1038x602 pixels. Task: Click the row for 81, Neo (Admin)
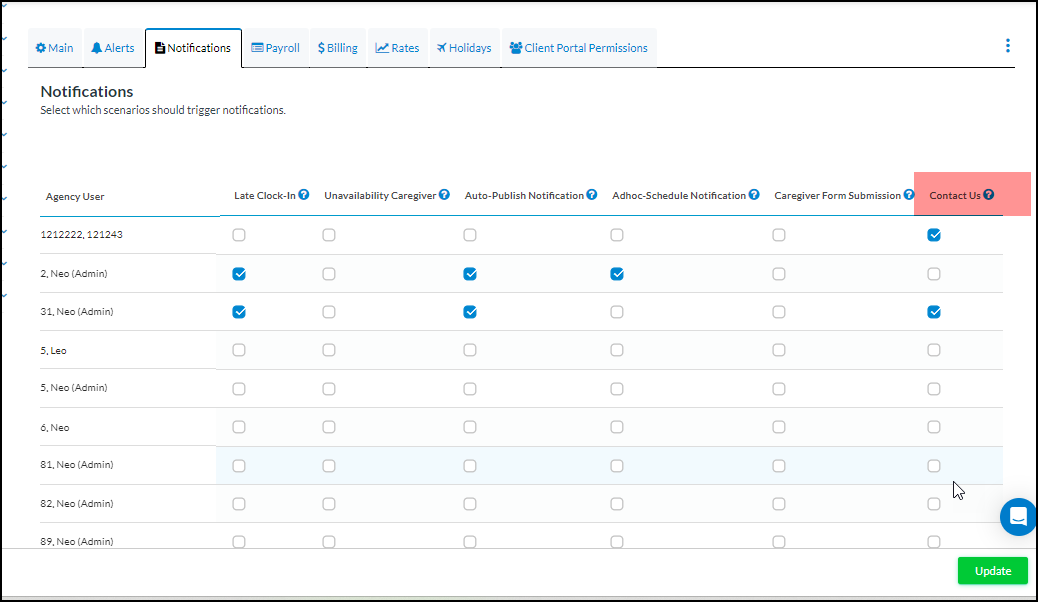[76, 464]
